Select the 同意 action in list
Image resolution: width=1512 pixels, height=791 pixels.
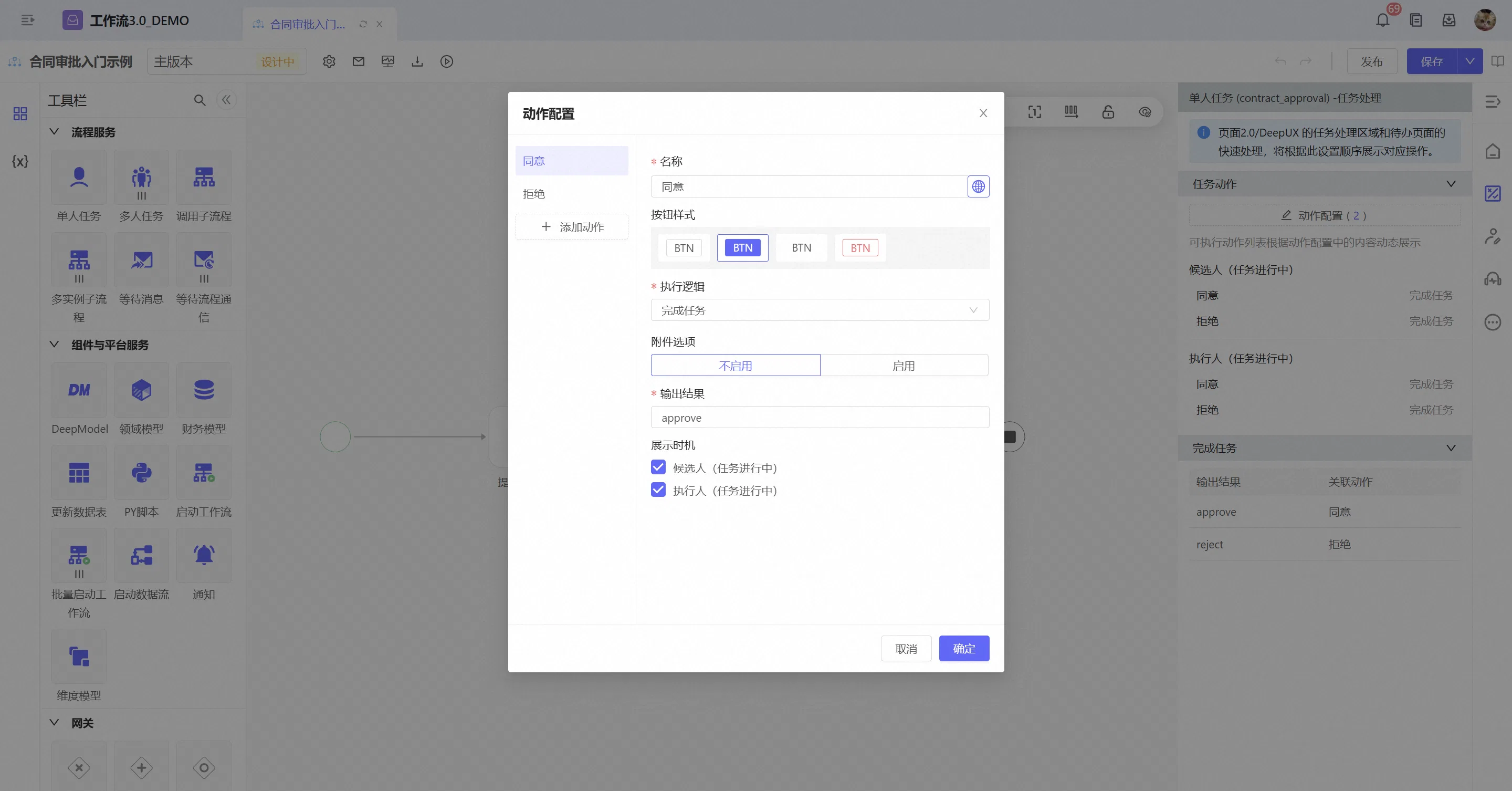(572, 161)
